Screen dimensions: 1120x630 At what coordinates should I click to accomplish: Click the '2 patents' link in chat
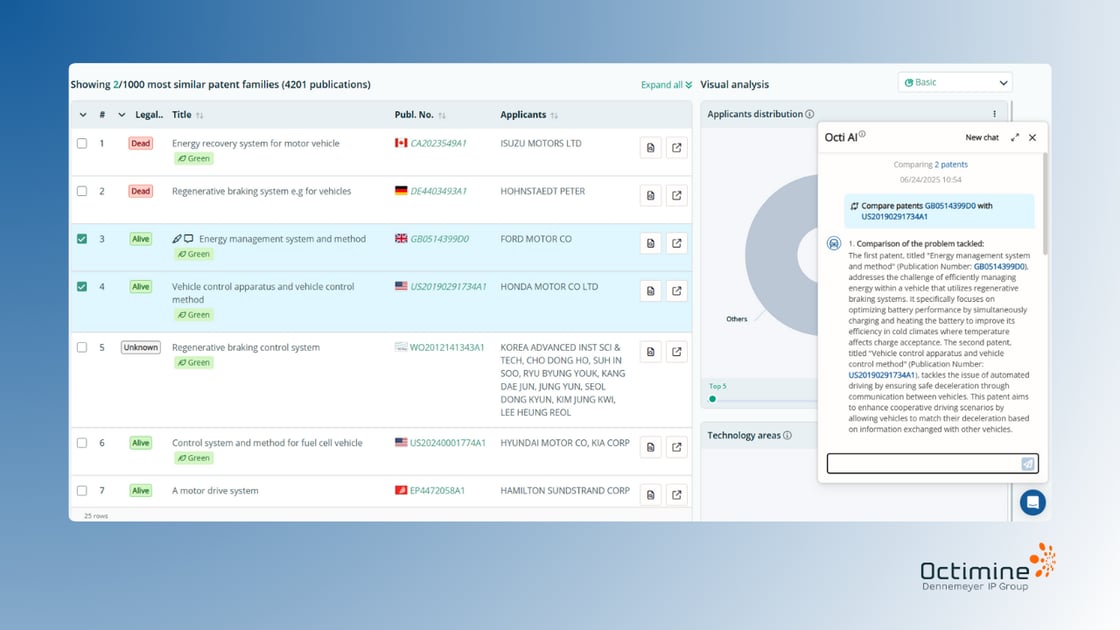[x=951, y=164]
